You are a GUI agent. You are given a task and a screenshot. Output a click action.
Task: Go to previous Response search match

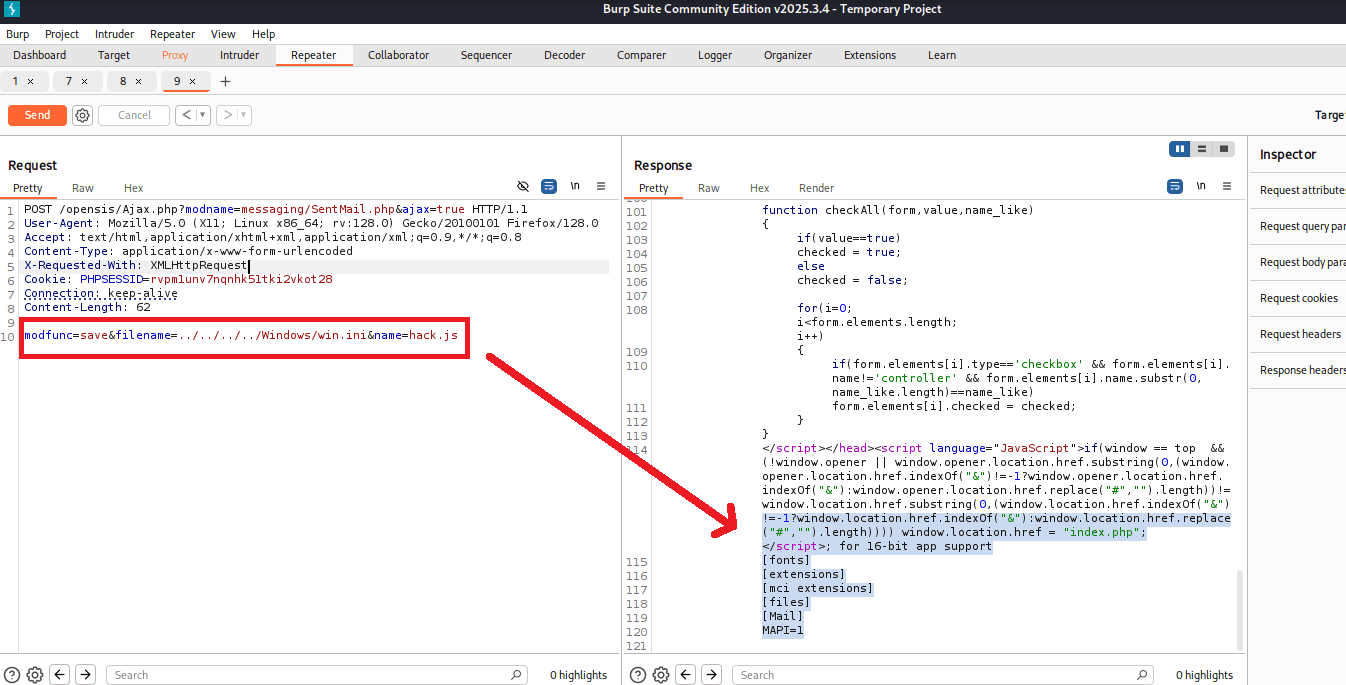click(x=685, y=675)
